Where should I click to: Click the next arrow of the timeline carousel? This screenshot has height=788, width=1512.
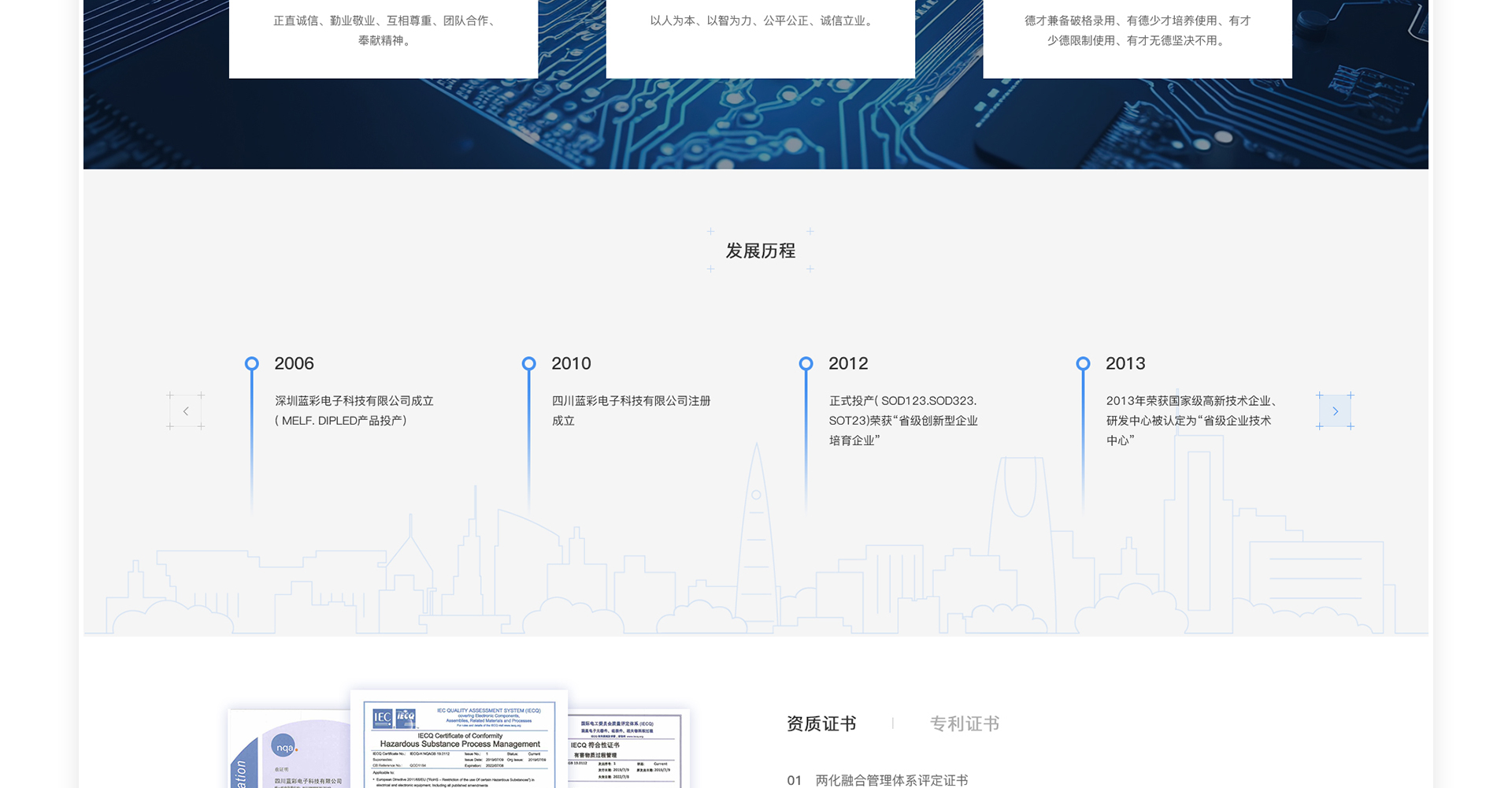[1335, 411]
